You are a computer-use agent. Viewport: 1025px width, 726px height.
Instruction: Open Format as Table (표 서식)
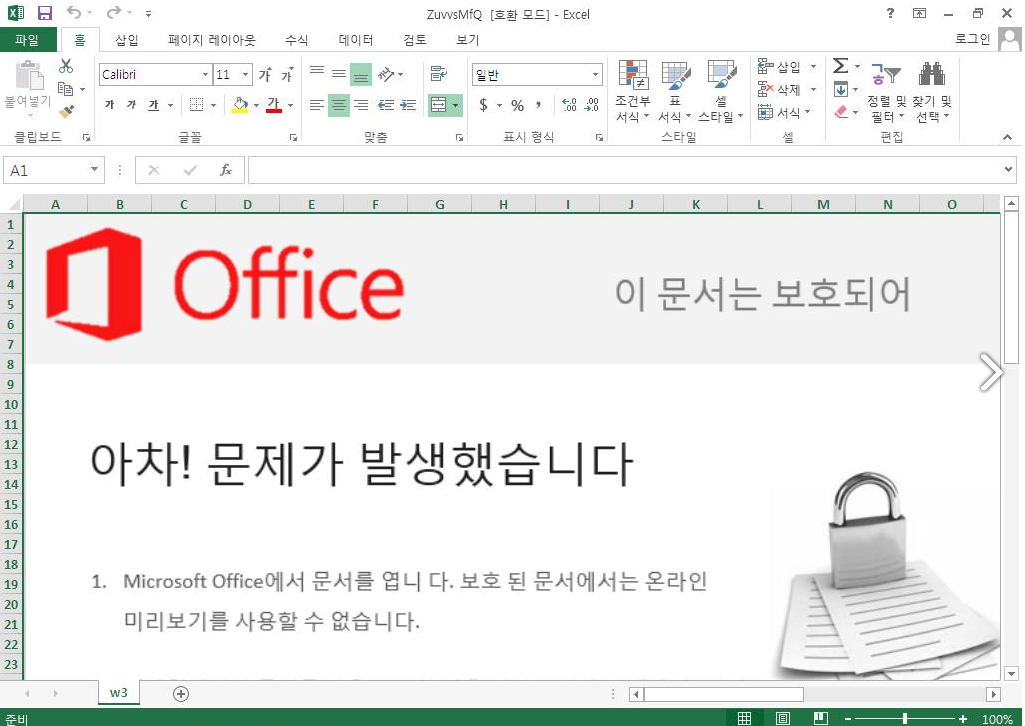(675, 91)
